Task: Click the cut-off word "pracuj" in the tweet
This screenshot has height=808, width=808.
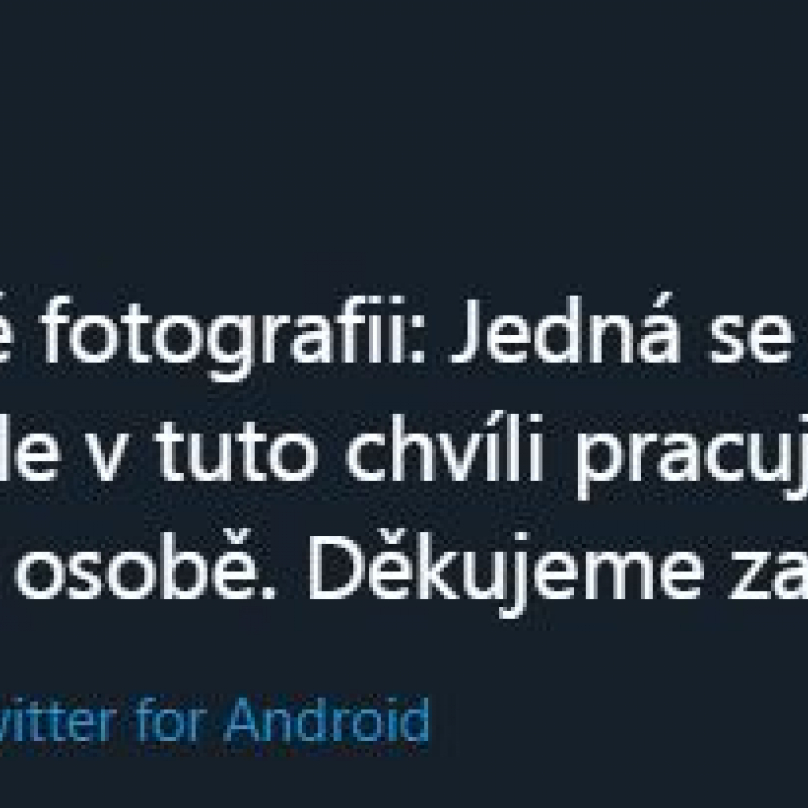Action: pos(688,462)
